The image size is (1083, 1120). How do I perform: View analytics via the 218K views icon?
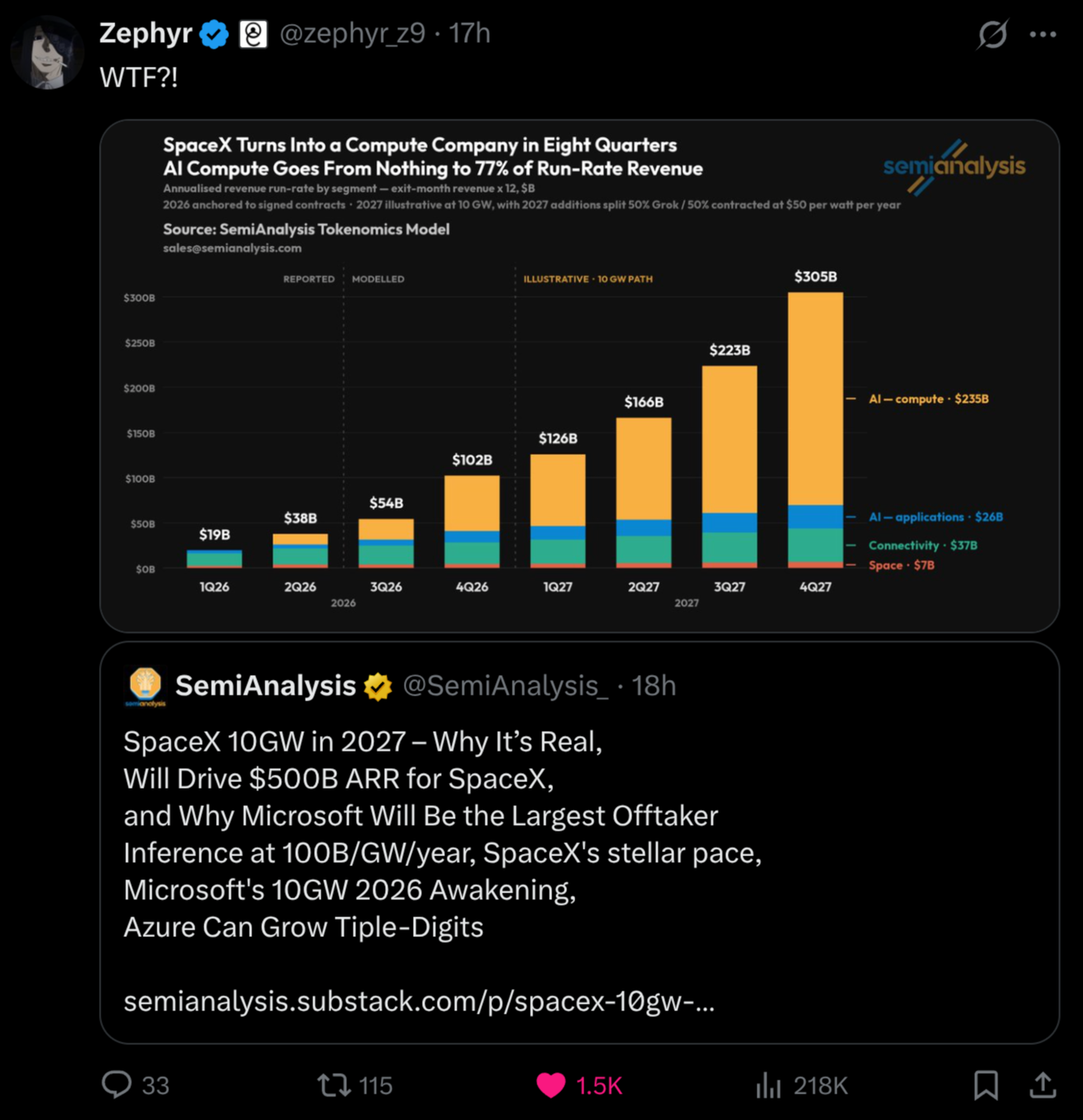pyautogui.click(x=768, y=1085)
